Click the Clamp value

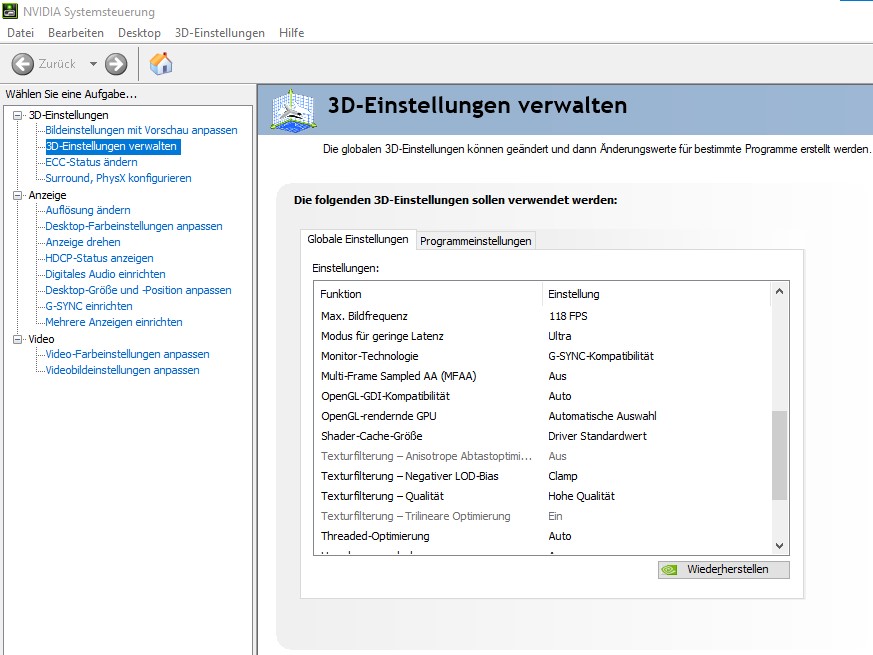[x=563, y=477]
